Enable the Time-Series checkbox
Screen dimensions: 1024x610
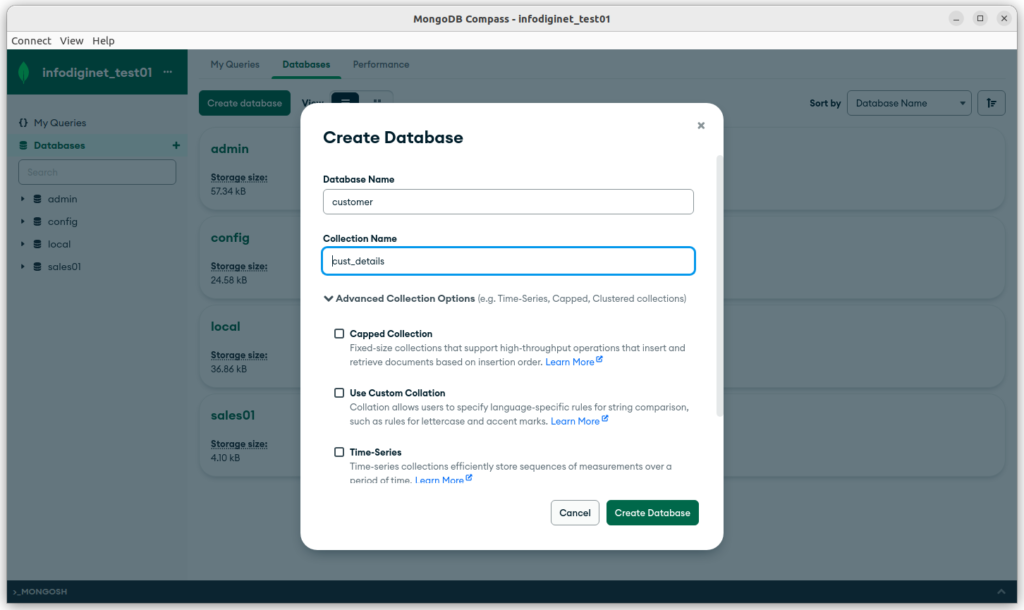(x=339, y=452)
